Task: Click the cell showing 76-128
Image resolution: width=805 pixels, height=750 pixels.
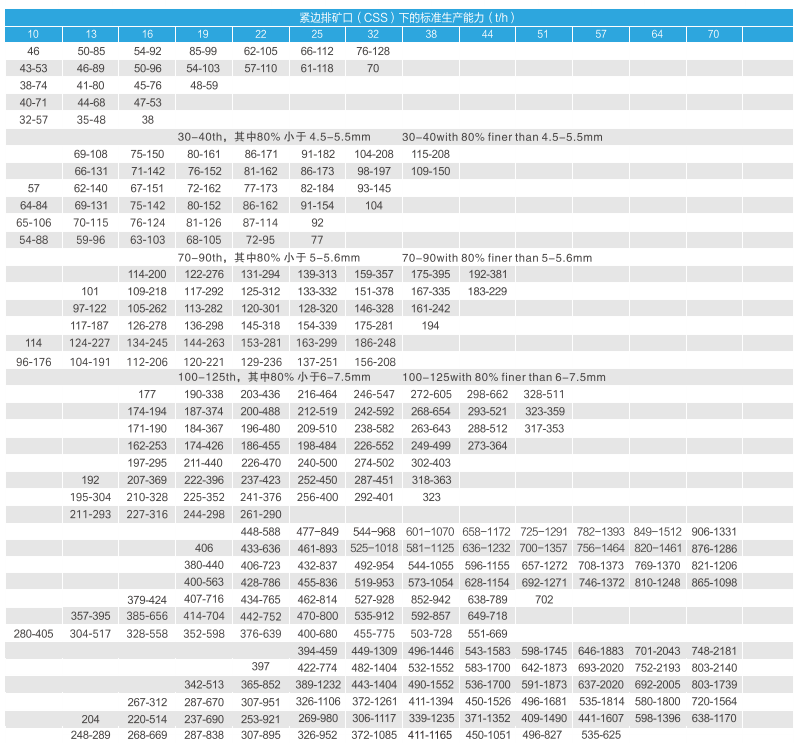Action: tap(373, 51)
